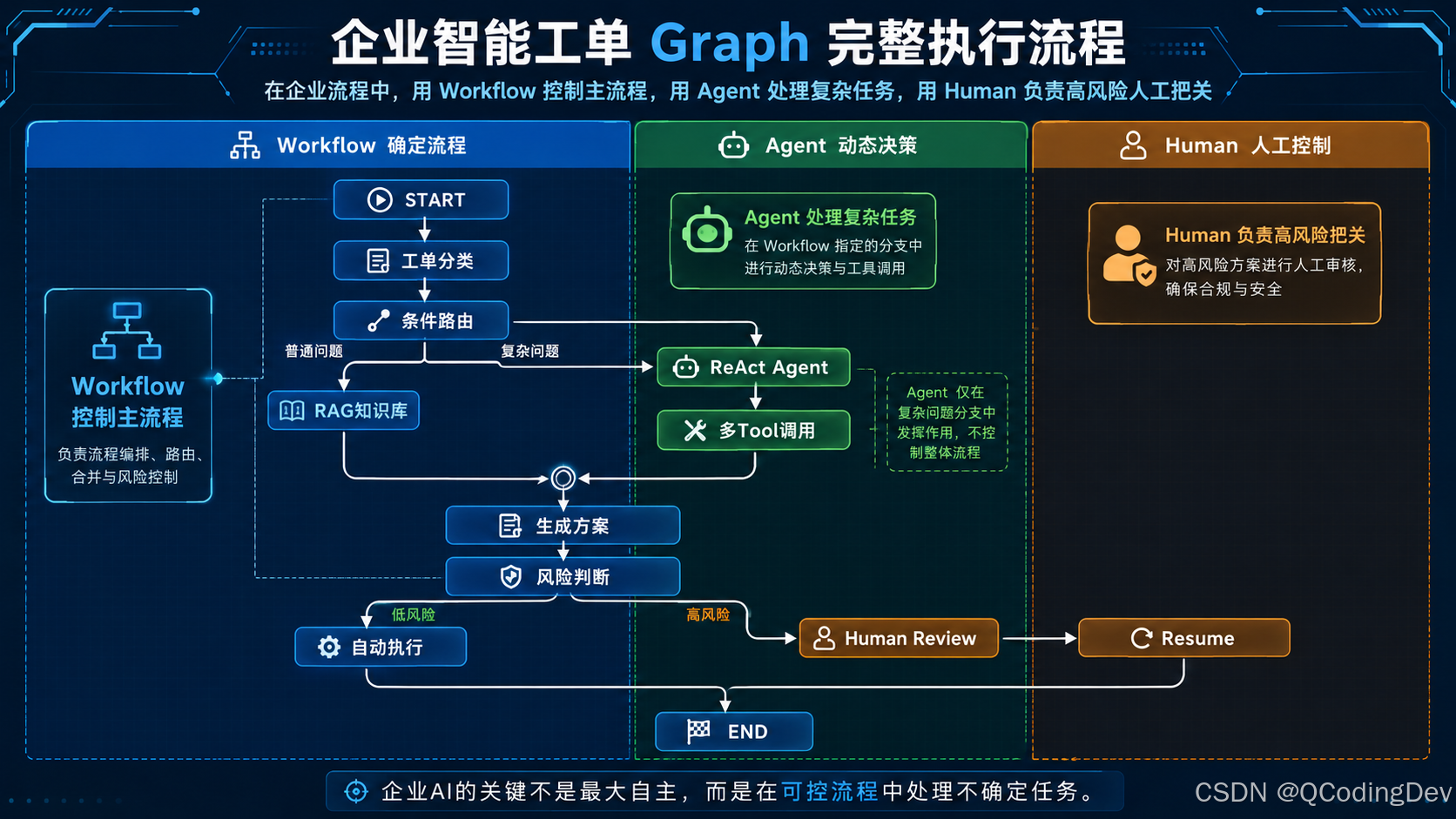Click the Workflow 确定流程 column header
The width and height of the screenshot is (1456, 819).
click(x=328, y=145)
